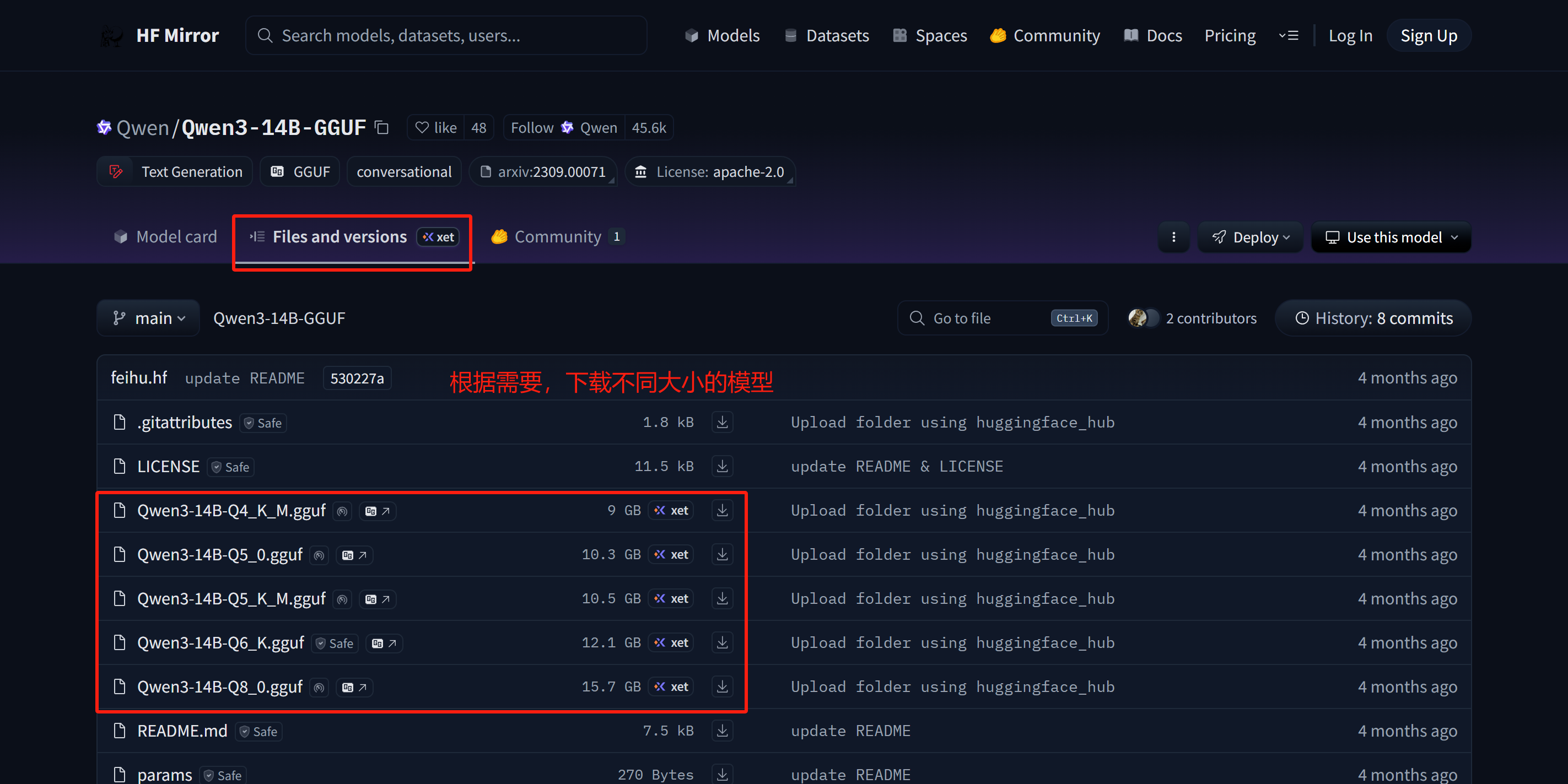Open GGUF viewer for Q6_K file
Image resolution: width=1568 pixels, height=784 pixels.
point(384,644)
